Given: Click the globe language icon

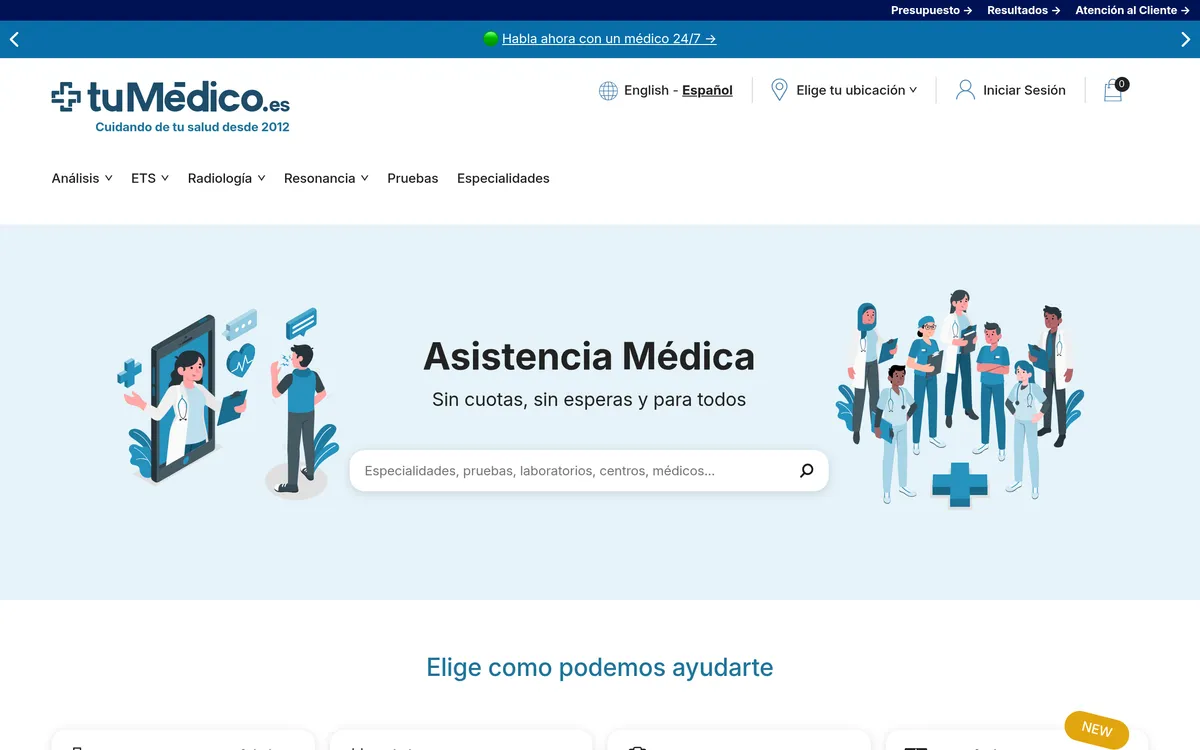Looking at the screenshot, I should pos(608,90).
